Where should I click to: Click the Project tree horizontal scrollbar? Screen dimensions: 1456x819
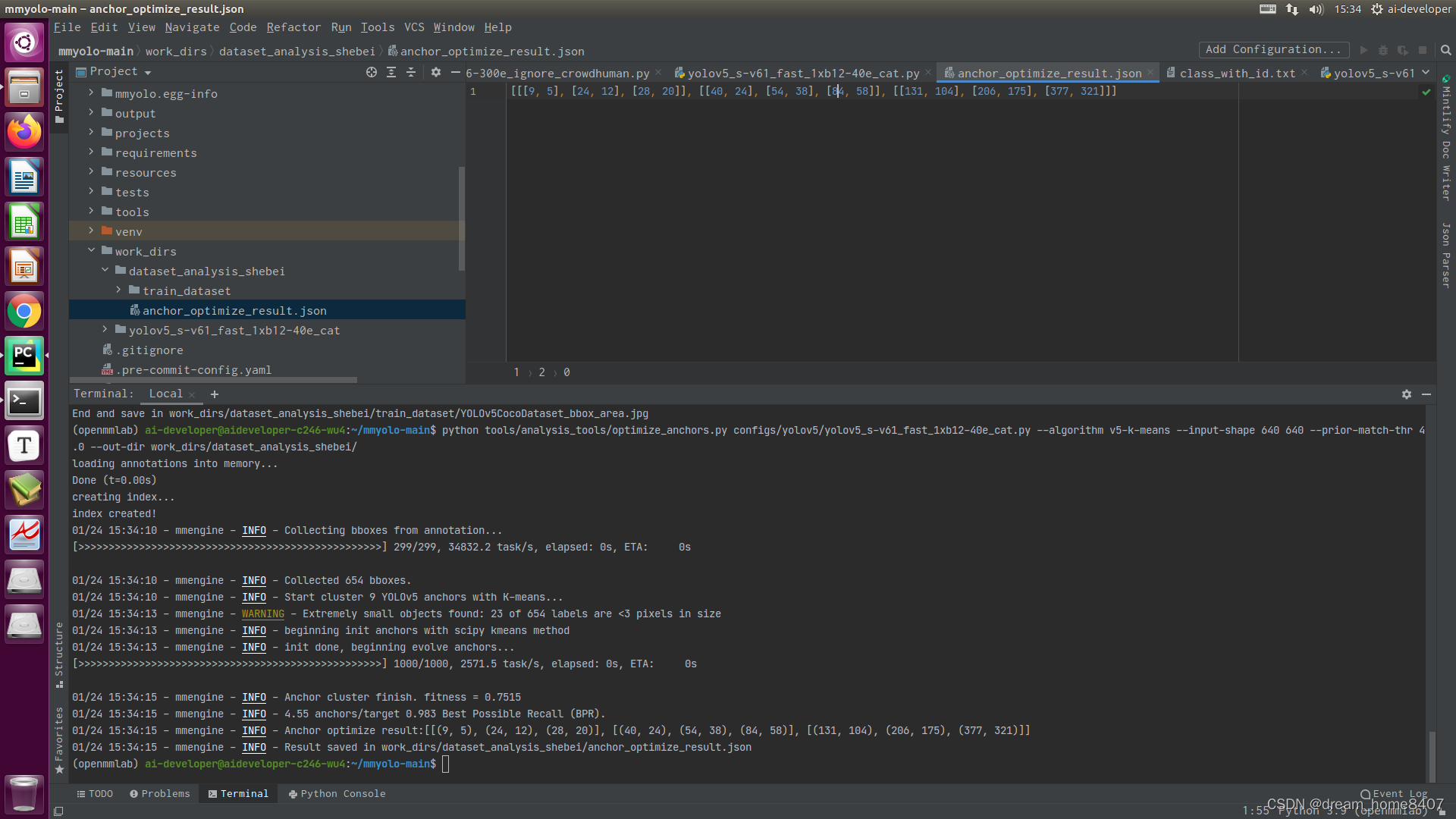(213, 380)
